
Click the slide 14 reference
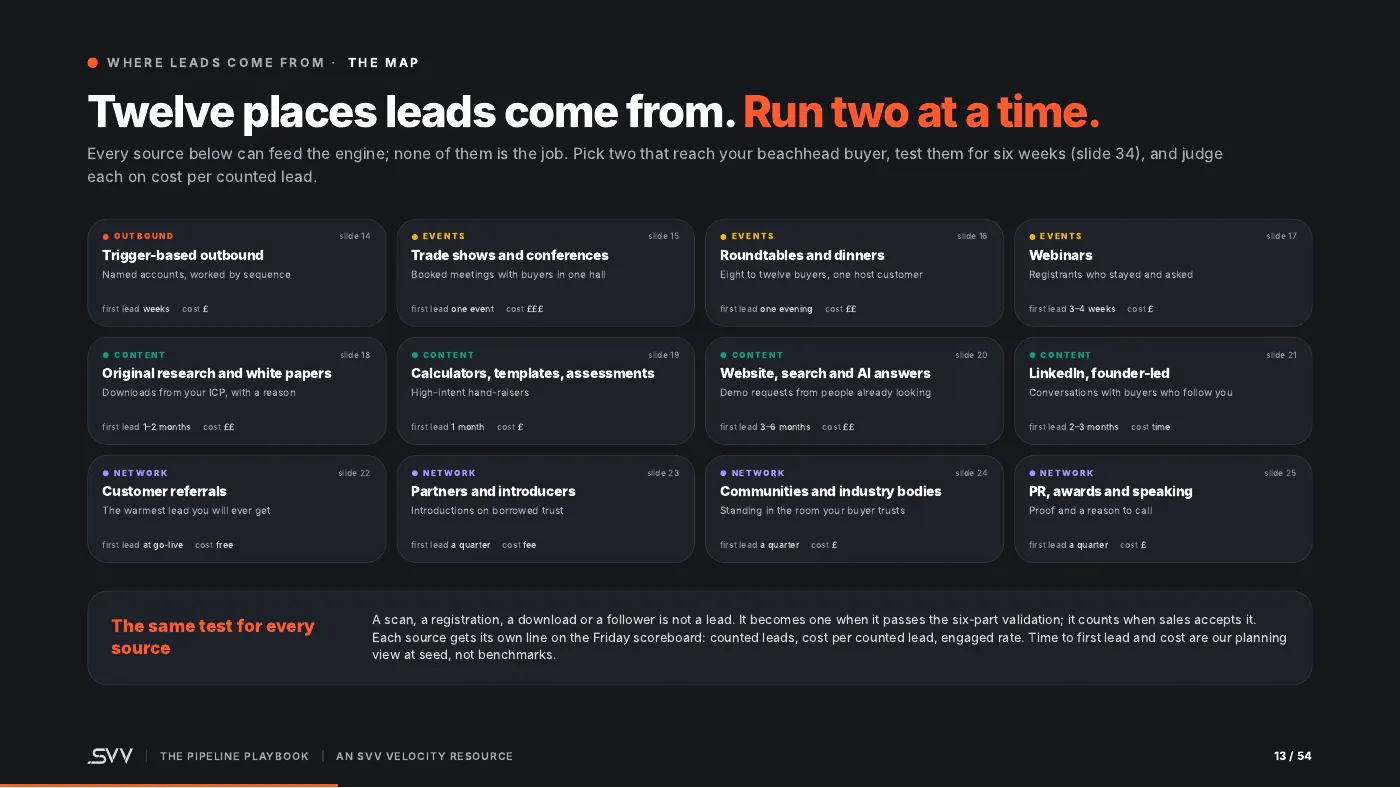point(355,237)
